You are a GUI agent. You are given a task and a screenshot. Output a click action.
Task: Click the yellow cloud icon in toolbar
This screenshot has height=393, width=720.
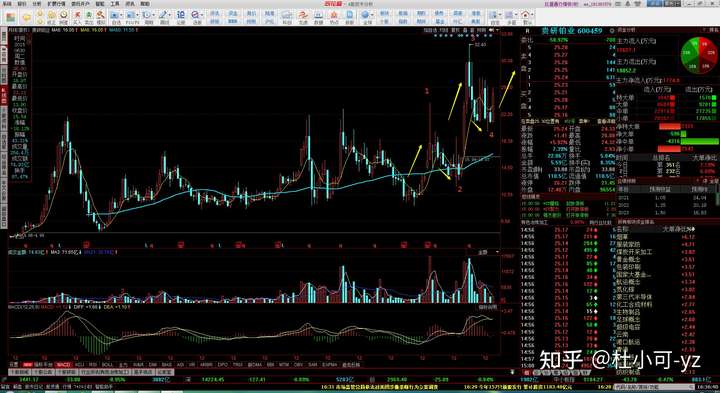[x=27, y=17]
